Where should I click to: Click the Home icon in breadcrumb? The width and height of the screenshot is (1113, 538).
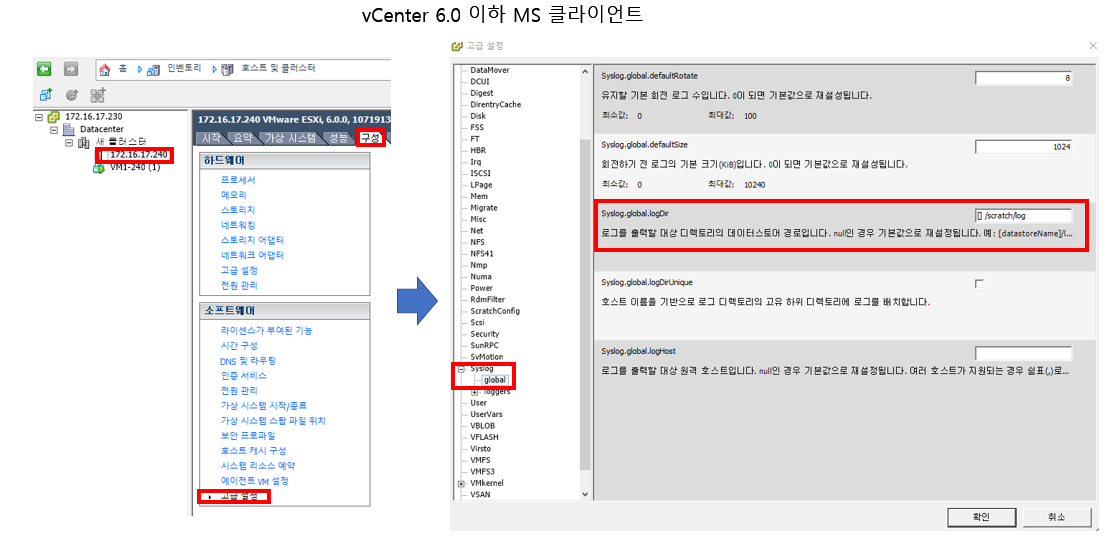[105, 70]
